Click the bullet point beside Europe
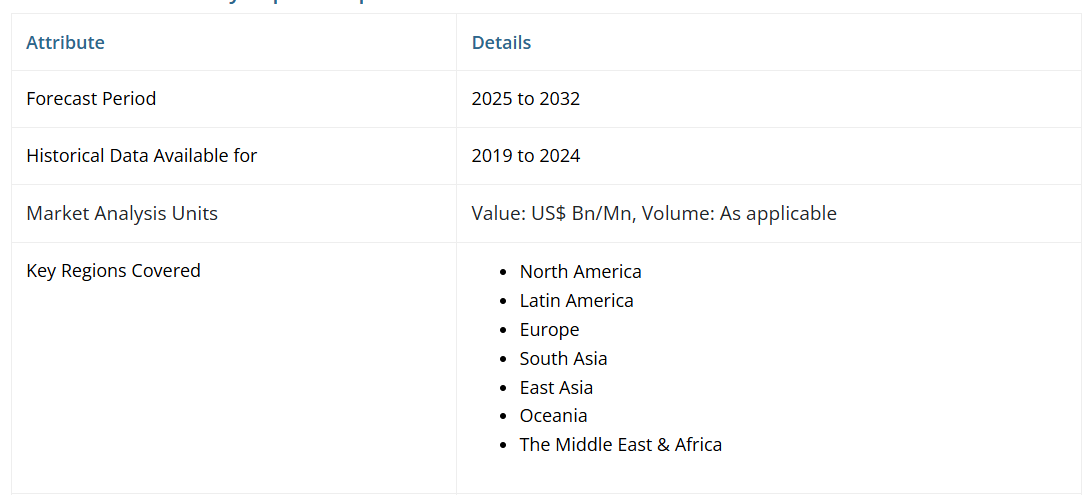 505,331
